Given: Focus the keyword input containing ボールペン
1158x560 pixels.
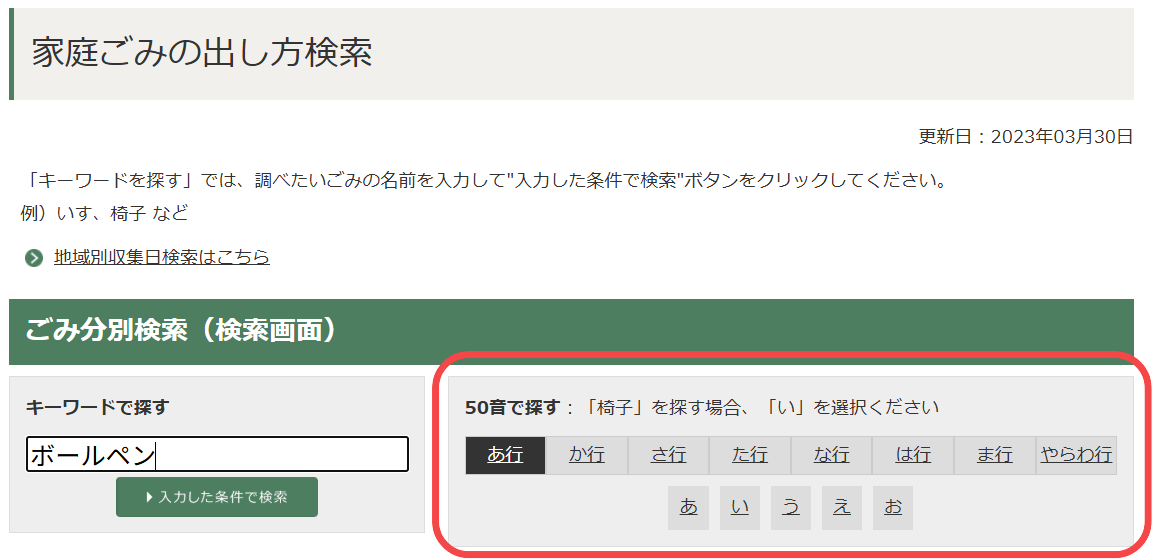Looking at the screenshot, I should coord(217,454).
